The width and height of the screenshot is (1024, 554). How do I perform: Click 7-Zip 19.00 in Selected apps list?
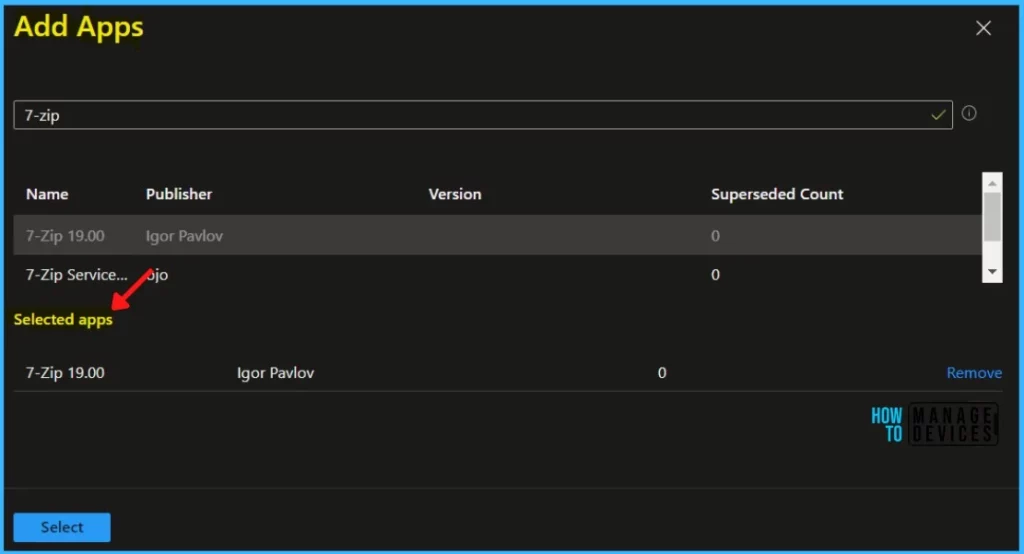(65, 372)
